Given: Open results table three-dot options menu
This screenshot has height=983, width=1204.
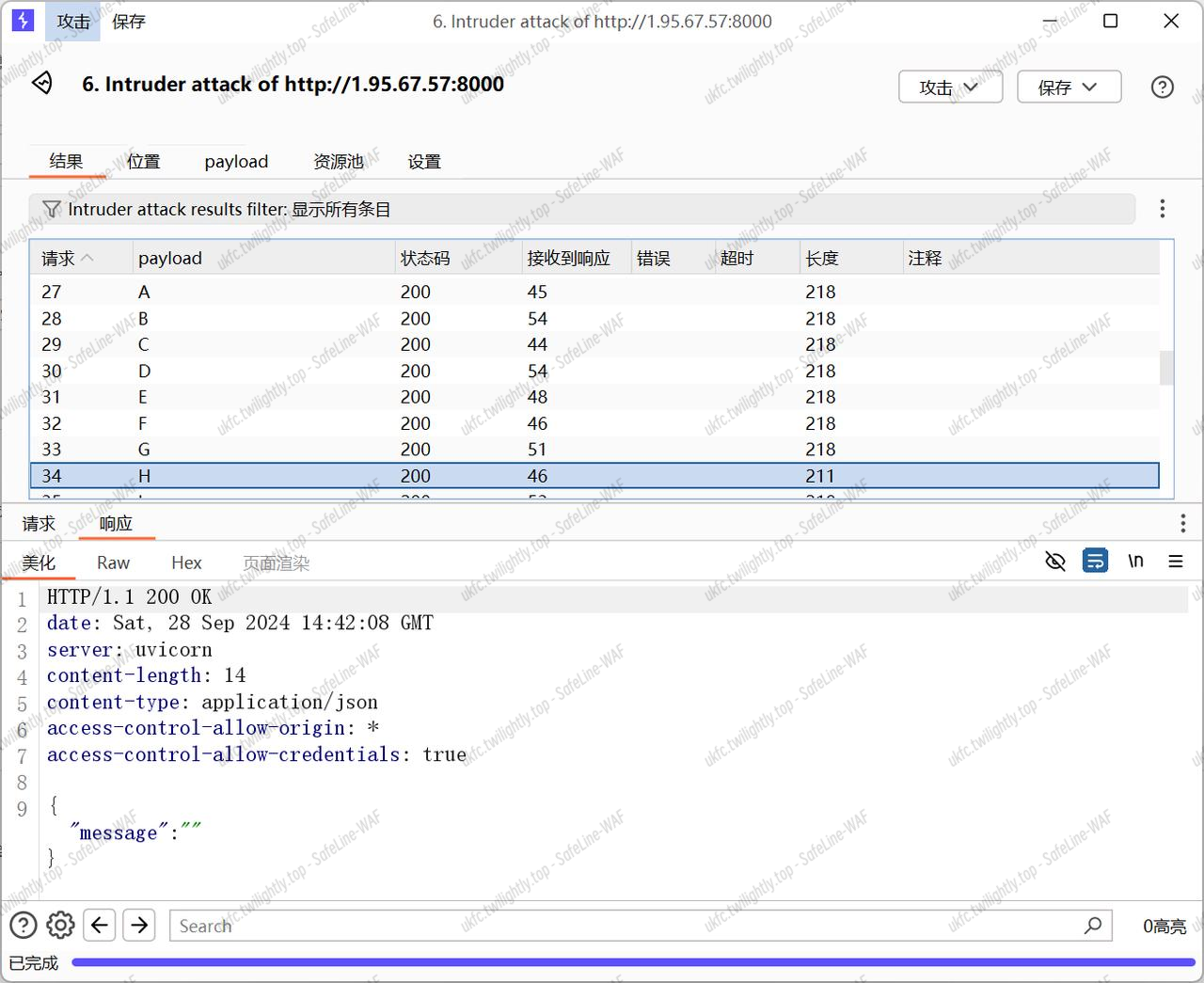Looking at the screenshot, I should (x=1162, y=209).
